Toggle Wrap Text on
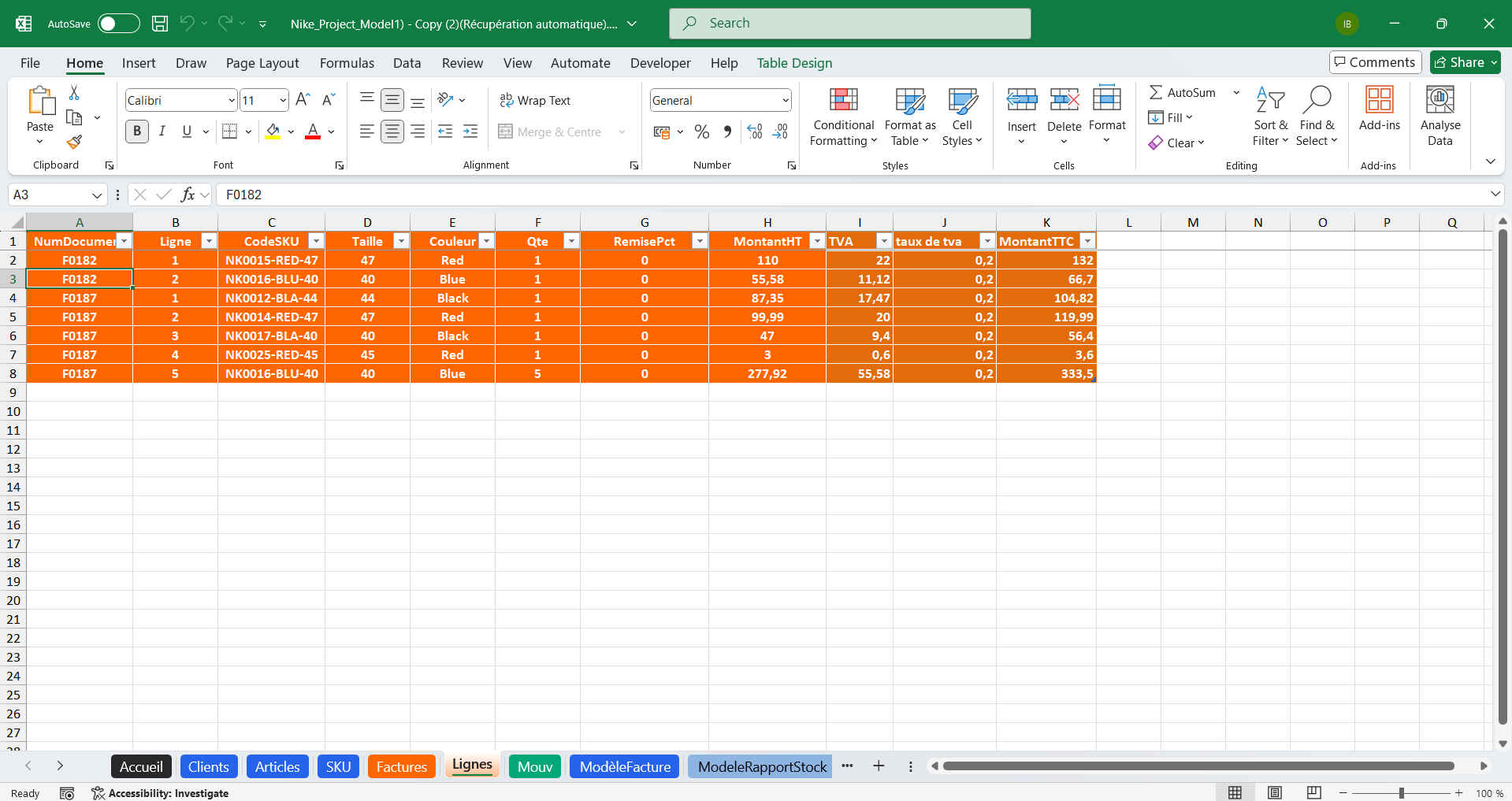The image size is (1512, 801). [535, 100]
